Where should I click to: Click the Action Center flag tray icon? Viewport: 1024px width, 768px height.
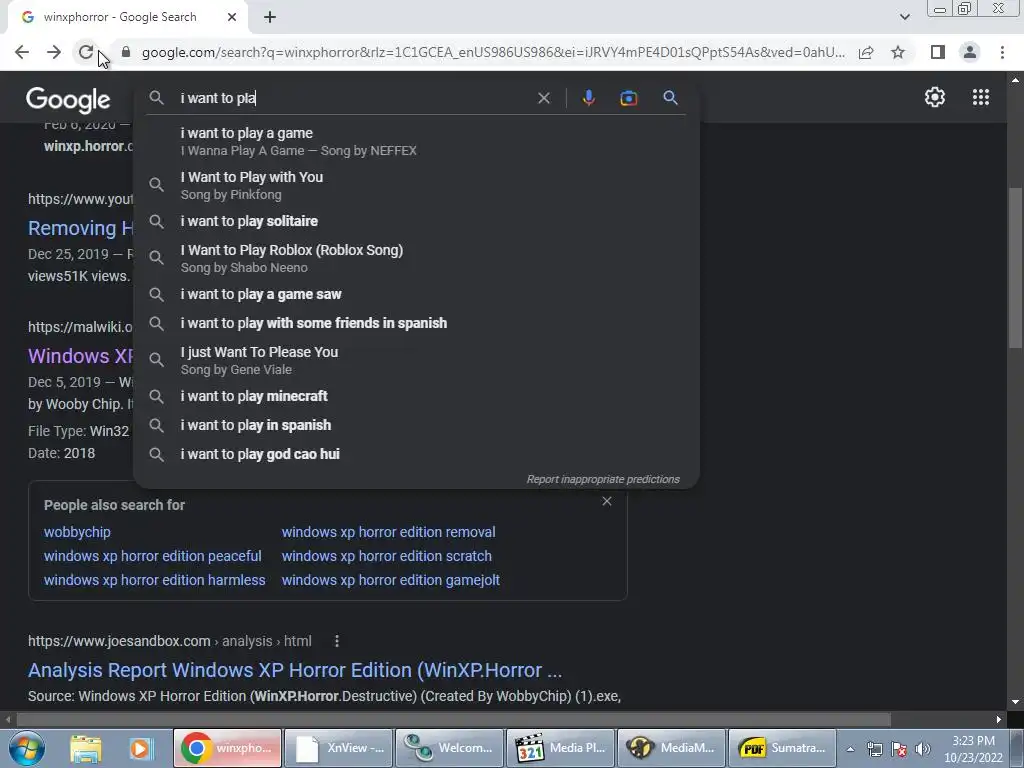pos(899,749)
